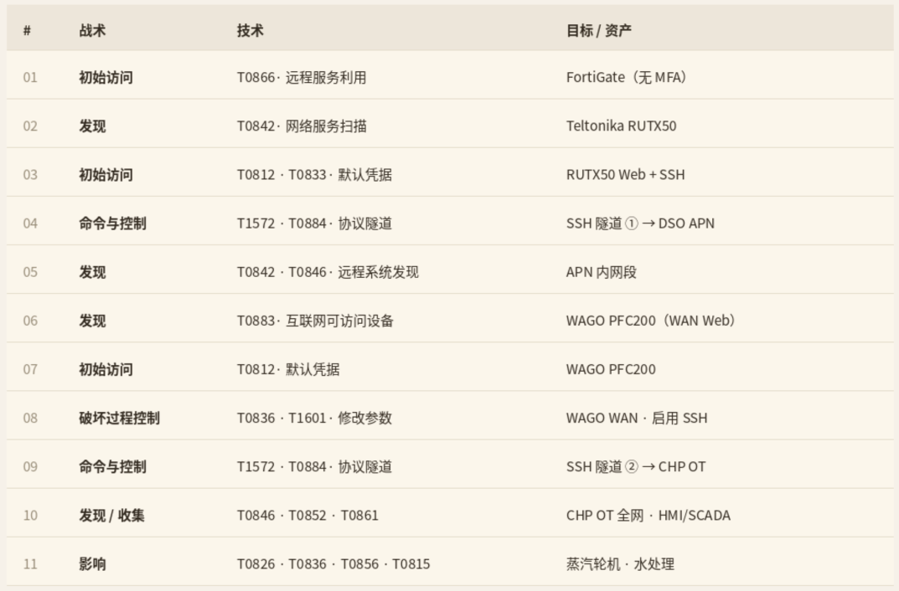The image size is (899, 591).
Task: Click APN 内网段 target cell
Action: 601,272
